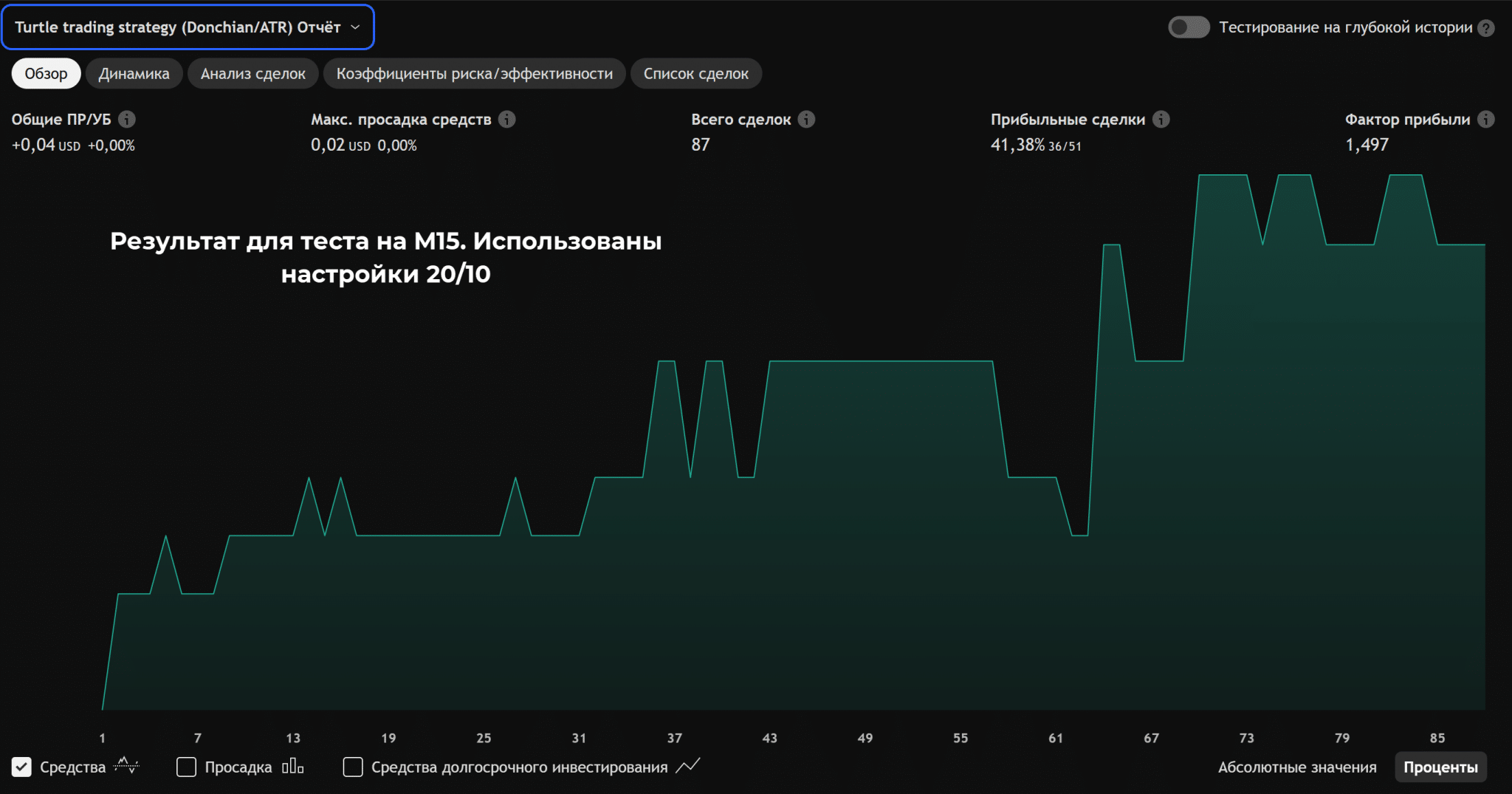The image size is (1512, 794).
Task: Select the Проценты display mode
Action: (1440, 767)
